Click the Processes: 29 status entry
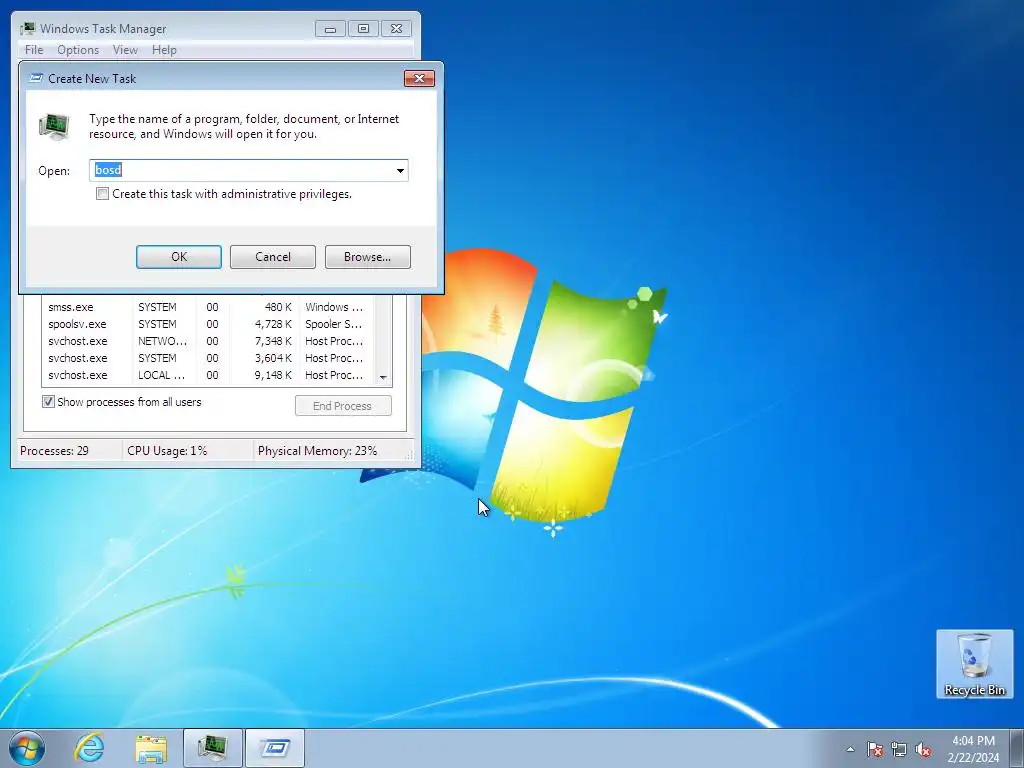 point(54,451)
